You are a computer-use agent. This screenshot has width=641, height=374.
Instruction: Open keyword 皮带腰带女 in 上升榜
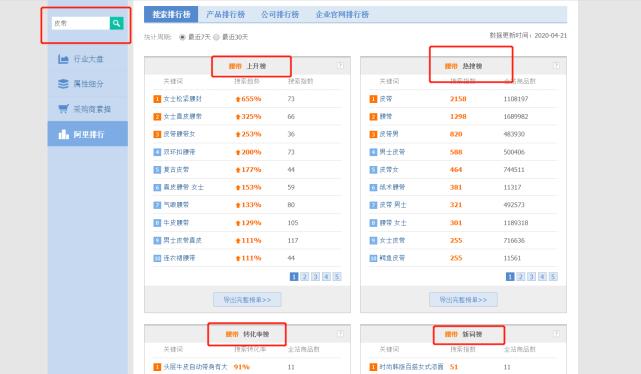[x=179, y=134]
